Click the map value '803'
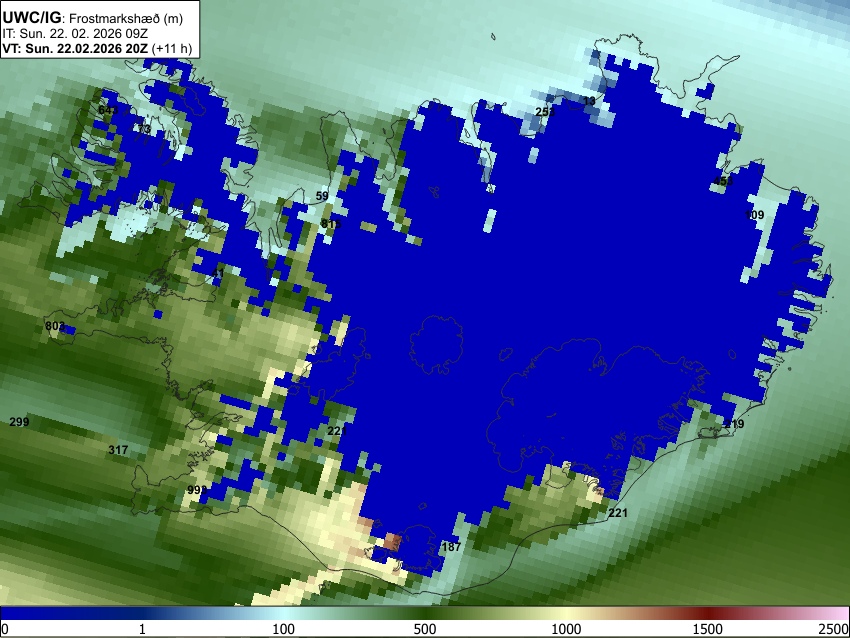Screen dimensions: 850x638 55,326
